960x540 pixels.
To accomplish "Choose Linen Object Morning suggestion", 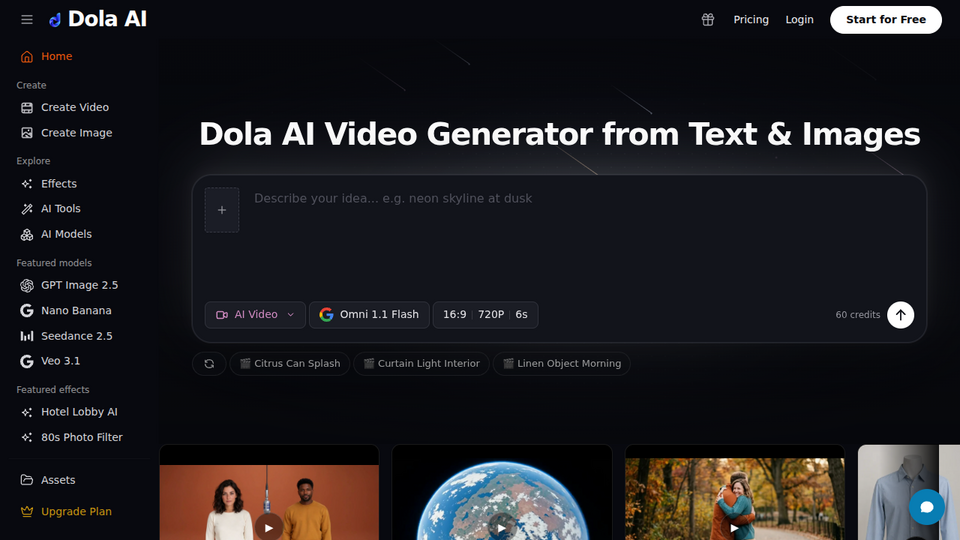I will pyautogui.click(x=561, y=364).
